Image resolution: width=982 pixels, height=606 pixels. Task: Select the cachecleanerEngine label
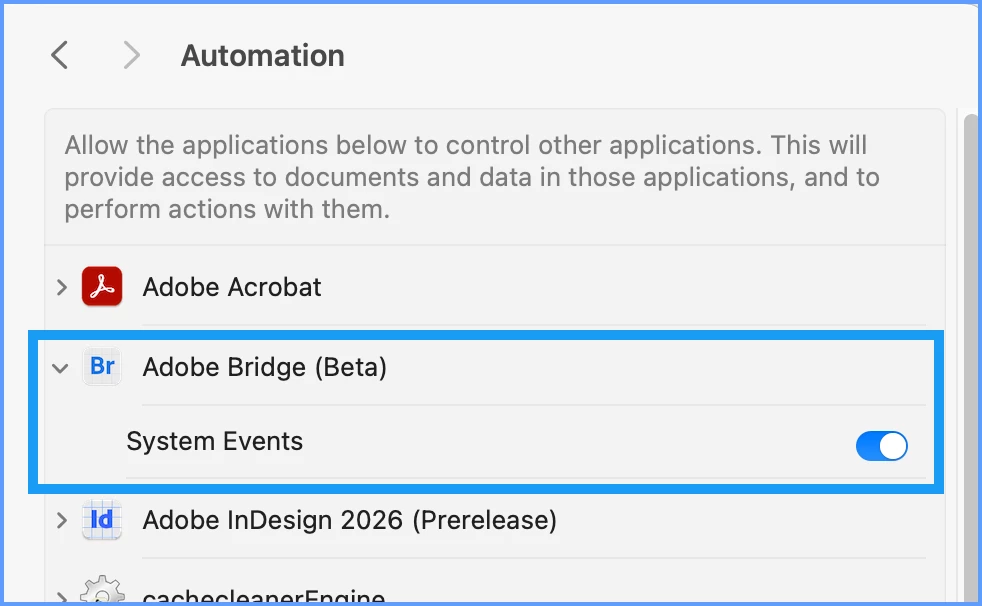pyautogui.click(x=264, y=597)
